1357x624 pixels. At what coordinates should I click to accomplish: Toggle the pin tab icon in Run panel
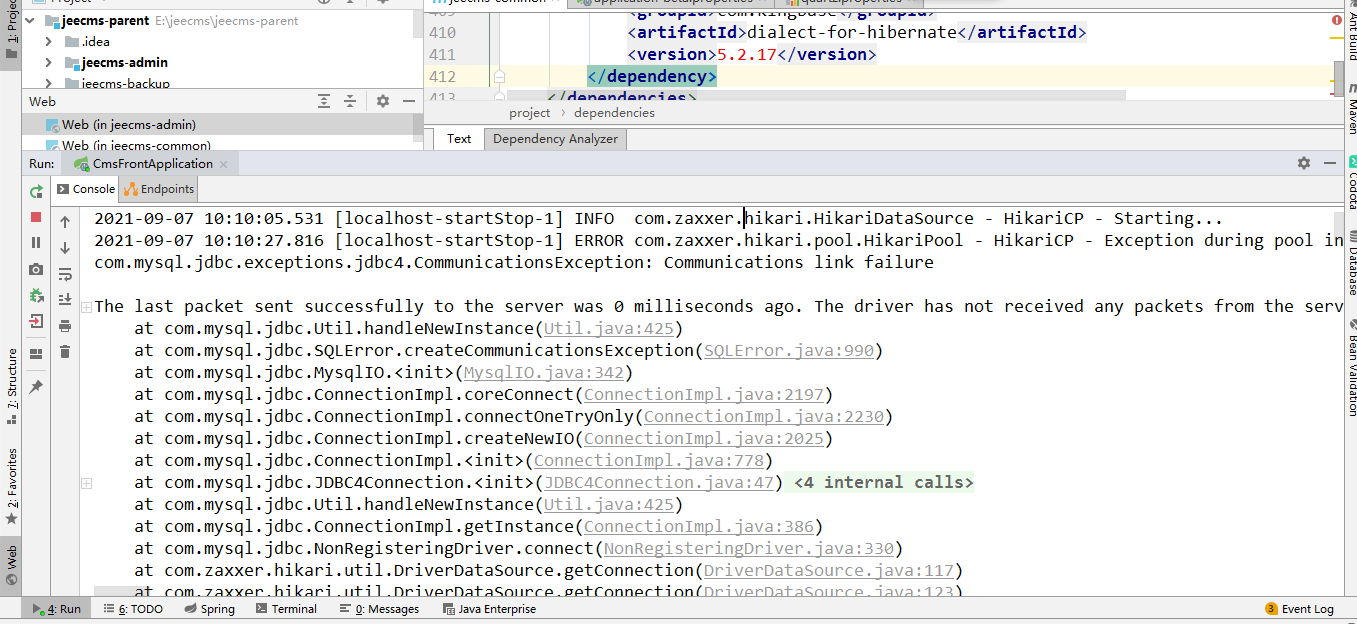click(x=36, y=386)
